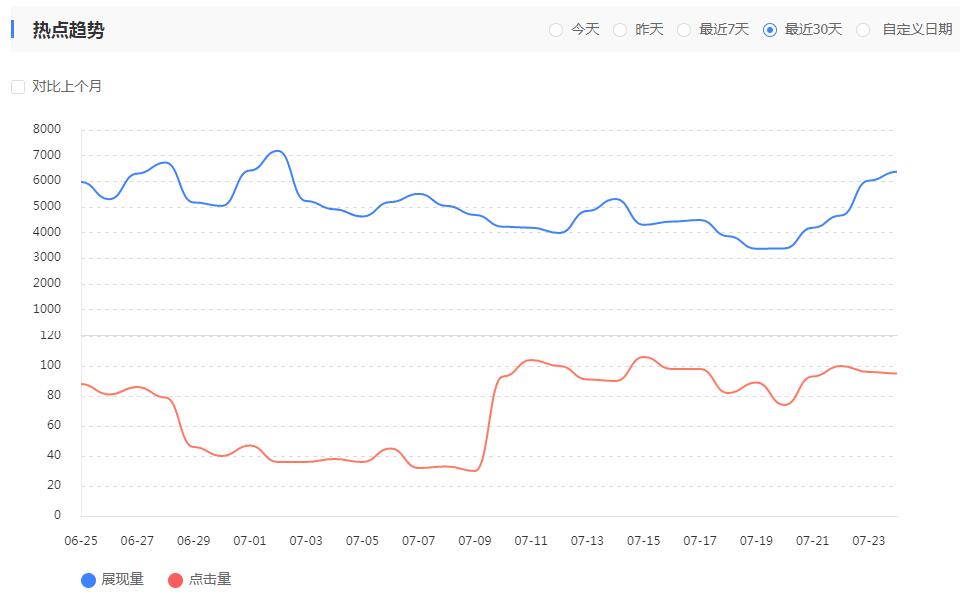
Task: Enable the 对比上个月 checkbox
Action: click(x=18, y=87)
